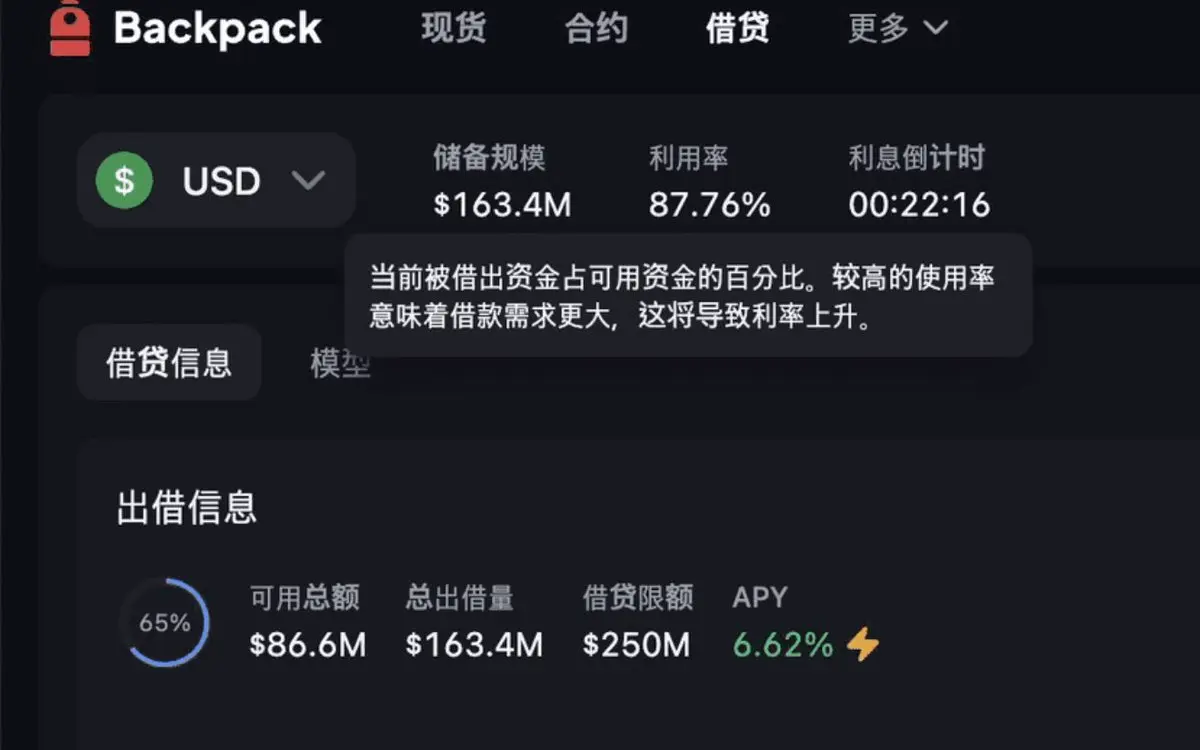Click the 出借信息 section heading
1200x750 pixels.
point(187,508)
